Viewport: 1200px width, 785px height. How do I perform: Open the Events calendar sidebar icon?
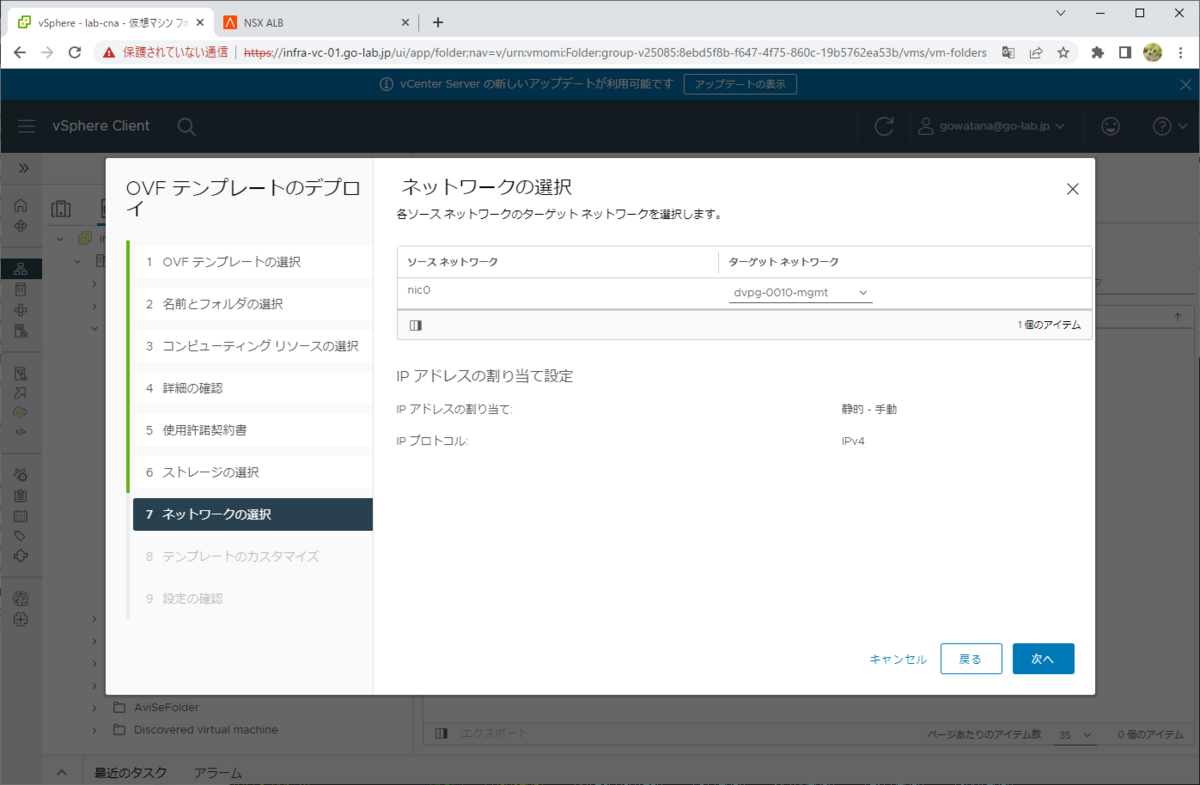pos(21,516)
